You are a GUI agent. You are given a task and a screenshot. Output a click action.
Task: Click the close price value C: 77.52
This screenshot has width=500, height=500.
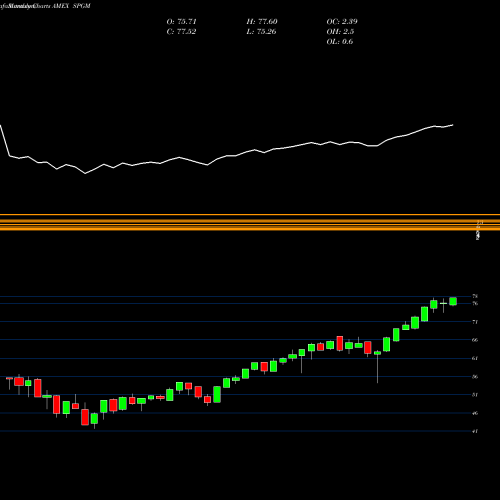point(181,32)
